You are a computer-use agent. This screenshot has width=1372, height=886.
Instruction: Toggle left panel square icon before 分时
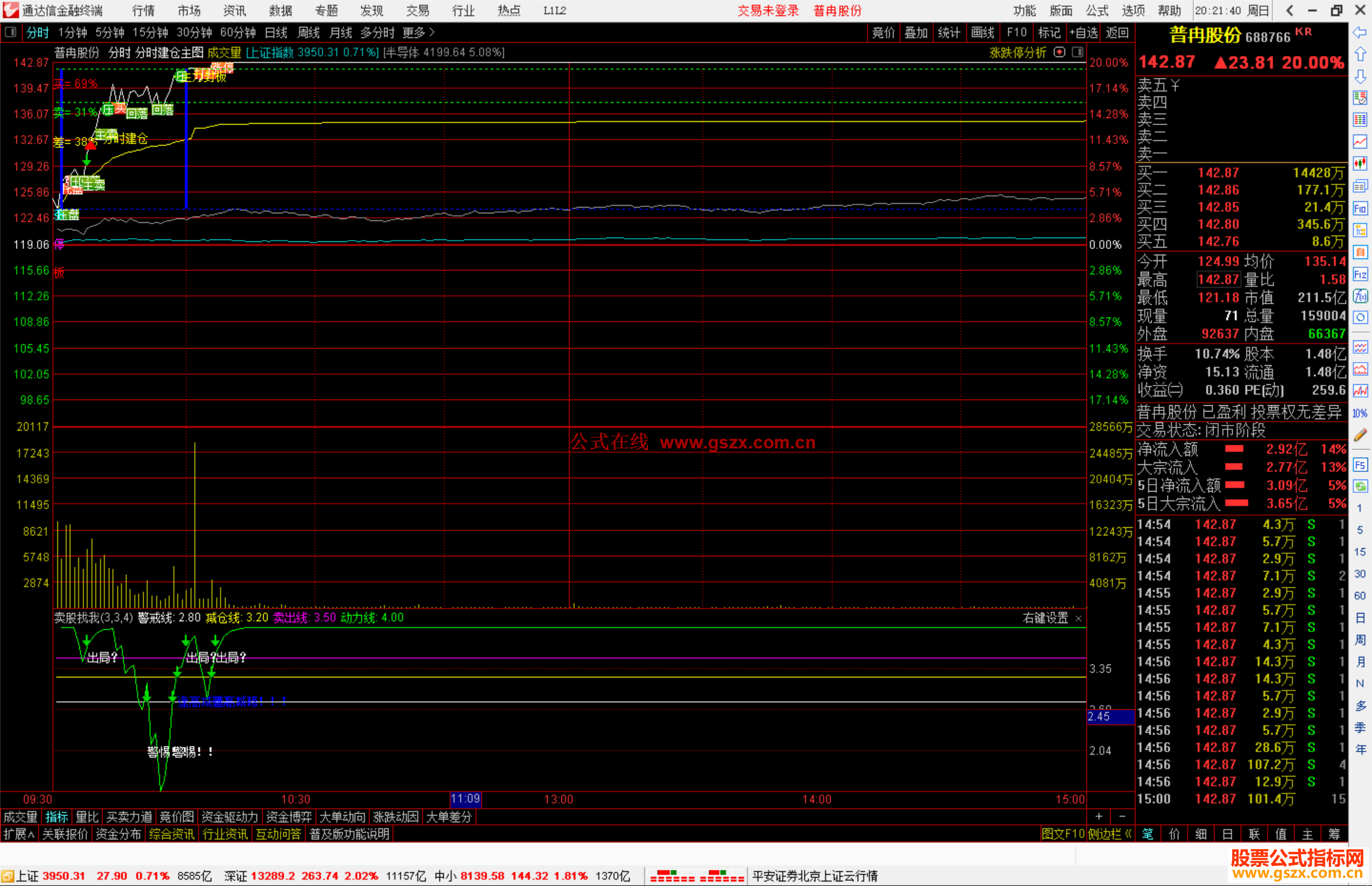pyautogui.click(x=10, y=32)
